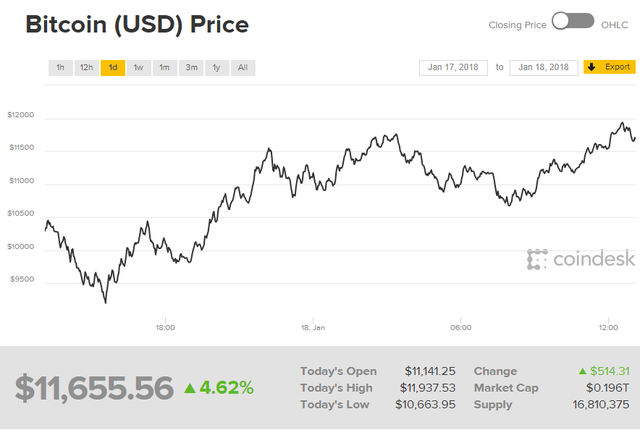Switch chart to 1m range

pyautogui.click(x=164, y=68)
